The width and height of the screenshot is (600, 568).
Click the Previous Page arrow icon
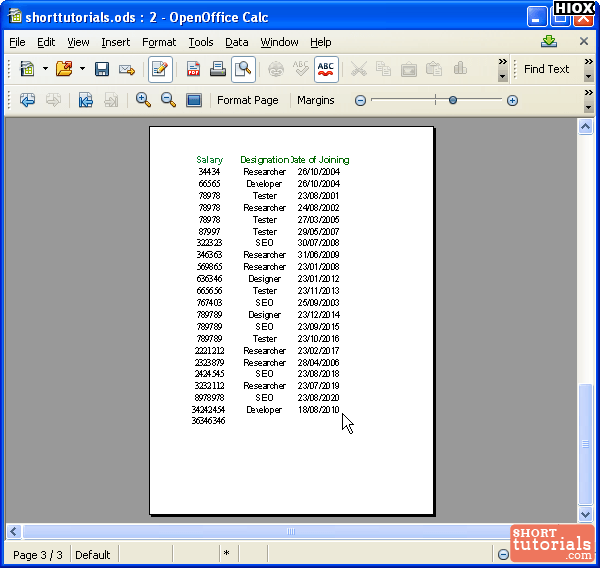(28, 100)
